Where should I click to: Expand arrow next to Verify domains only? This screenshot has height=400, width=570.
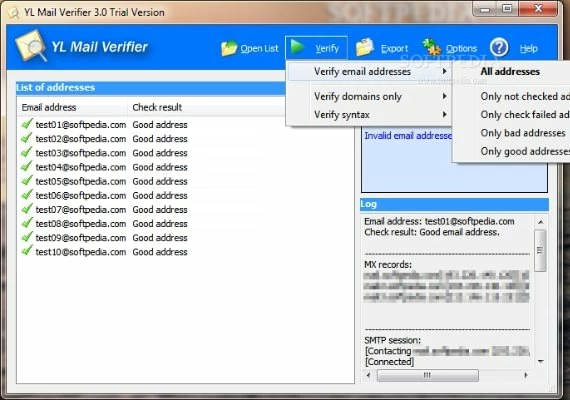coord(444,96)
